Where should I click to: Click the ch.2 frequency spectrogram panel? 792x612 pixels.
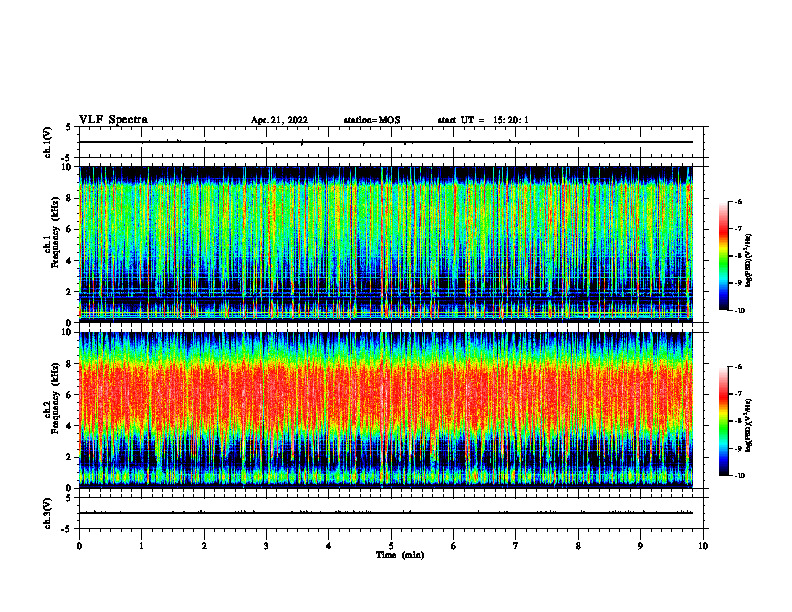[x=386, y=410]
